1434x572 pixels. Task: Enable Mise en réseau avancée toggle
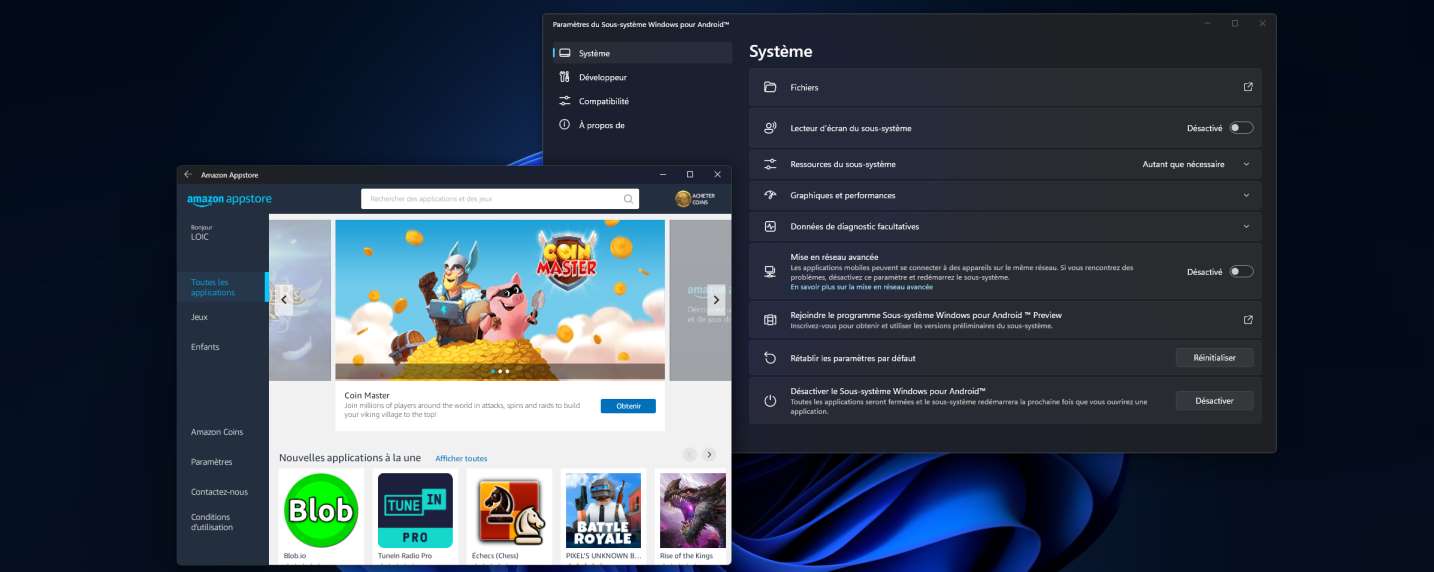[1241, 271]
